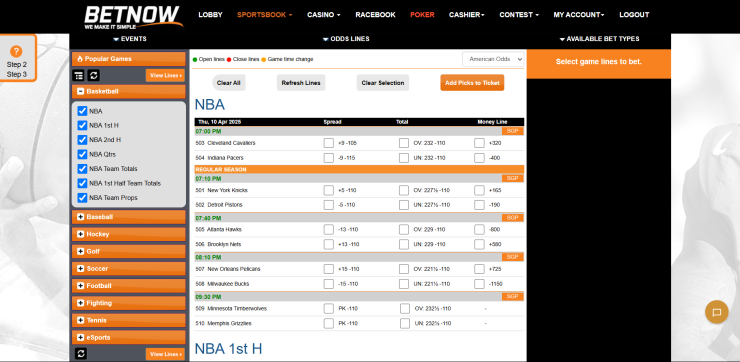The width and height of the screenshot is (740, 362).
Task: Open the live chat bubble icon
Action: [716, 312]
